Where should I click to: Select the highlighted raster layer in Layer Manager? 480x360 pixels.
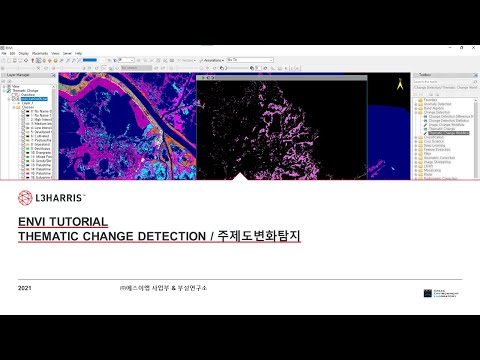34,99
